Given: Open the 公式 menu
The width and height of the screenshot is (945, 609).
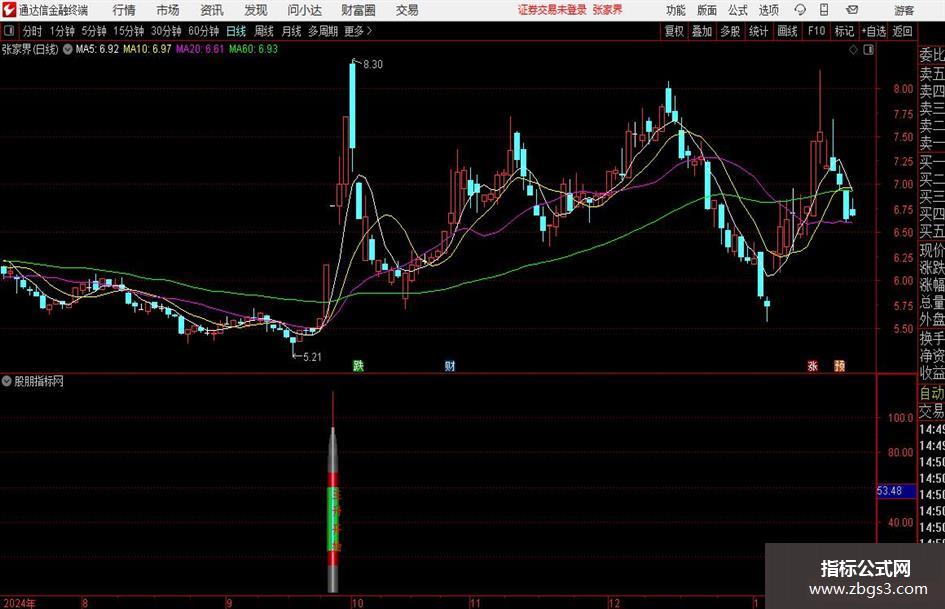Looking at the screenshot, I should click(738, 10).
